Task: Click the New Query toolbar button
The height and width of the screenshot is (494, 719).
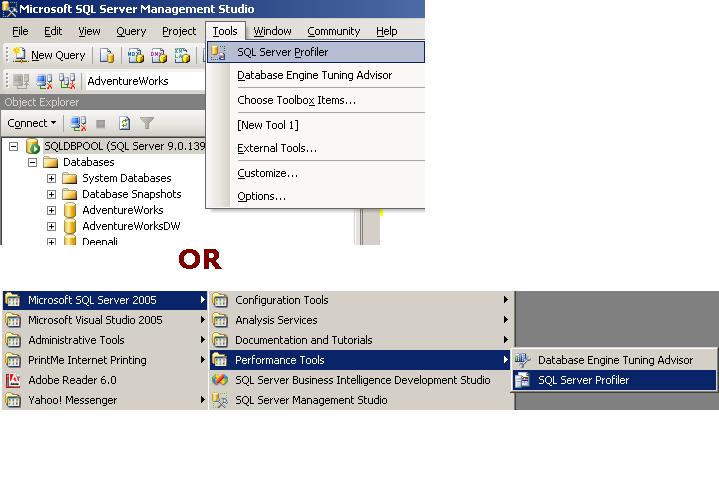Action: tap(48, 55)
